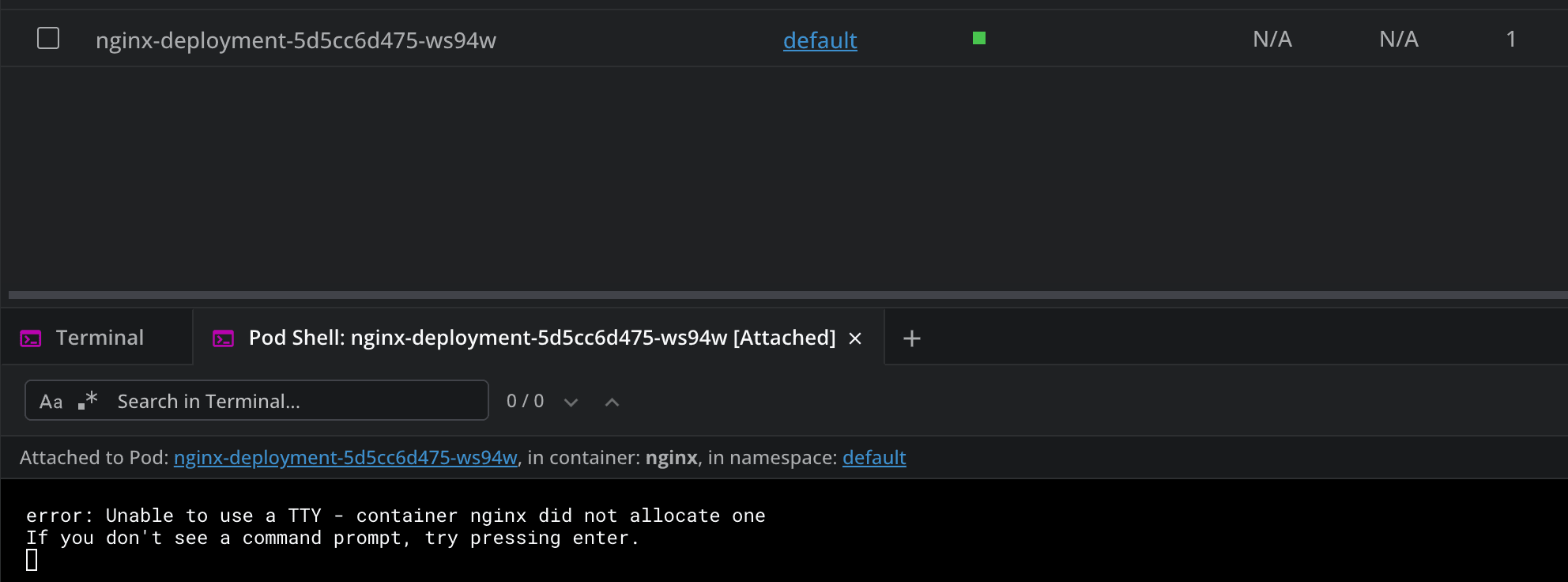
Task: Select the Pod Shell nginx-deployment tab
Action: point(541,338)
